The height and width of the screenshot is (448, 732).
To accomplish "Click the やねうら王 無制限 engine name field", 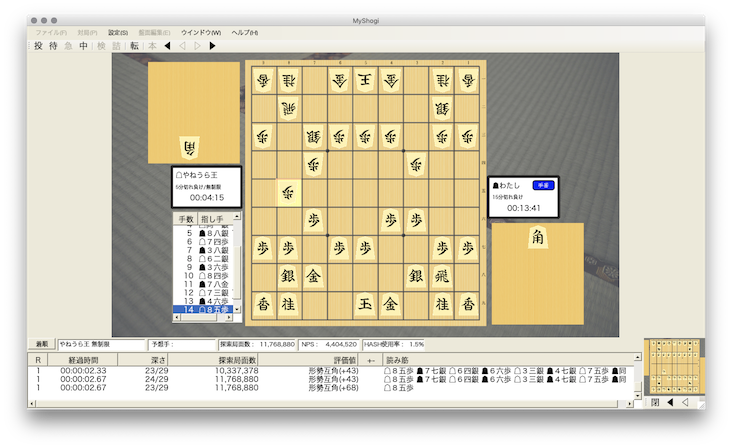I will coord(101,344).
